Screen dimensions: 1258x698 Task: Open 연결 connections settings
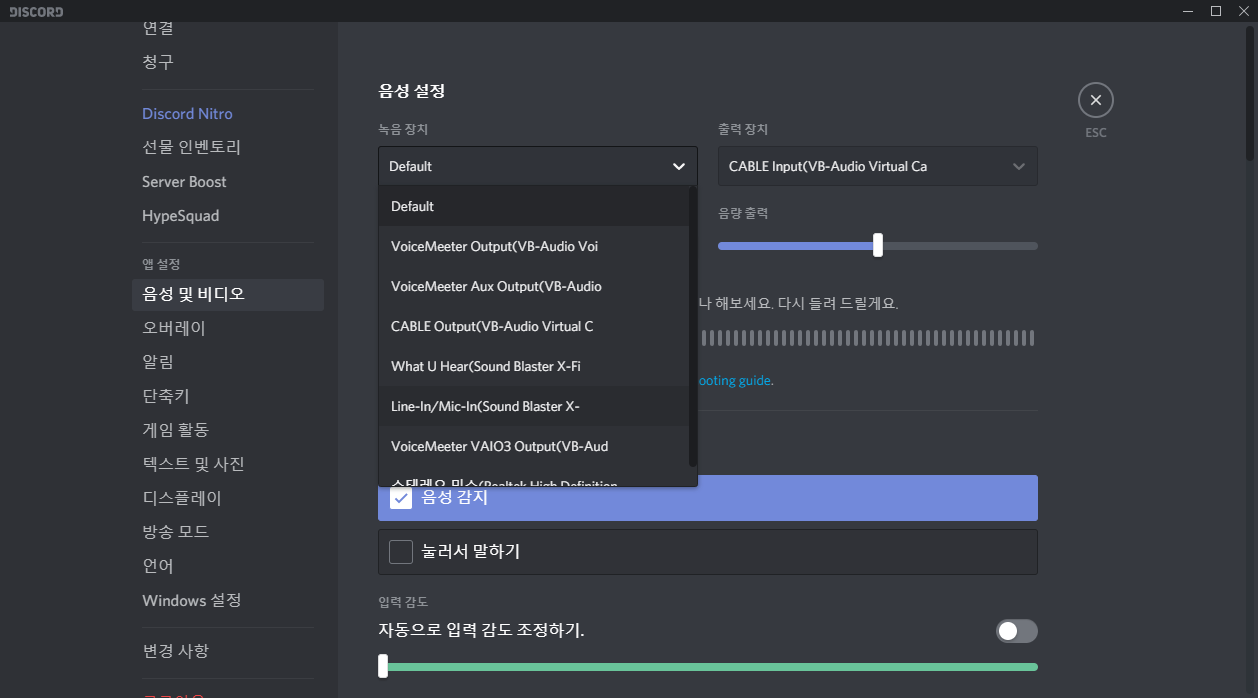tap(158, 29)
